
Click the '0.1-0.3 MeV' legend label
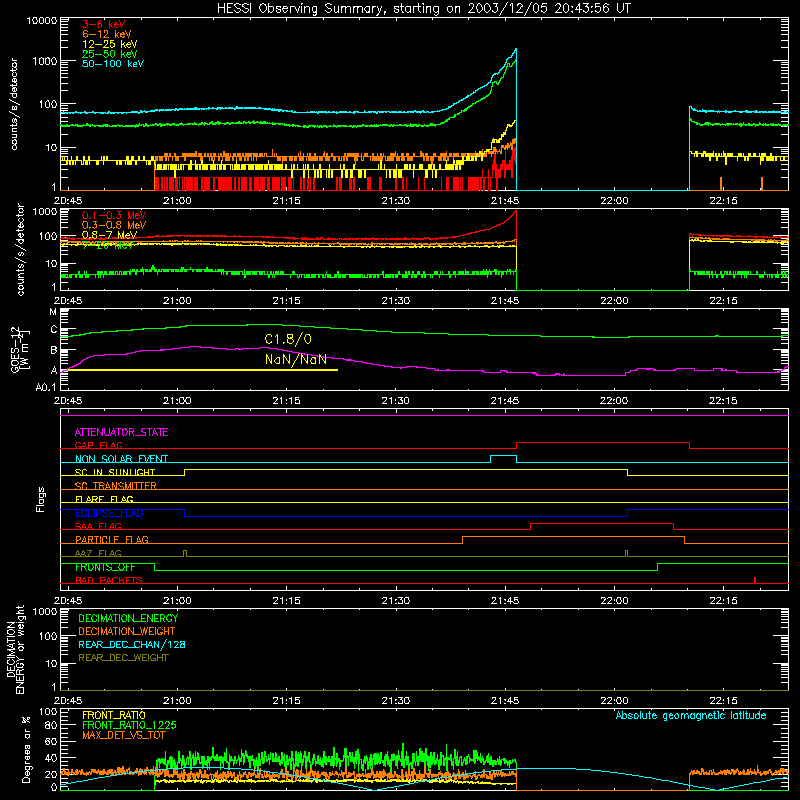(x=114, y=215)
